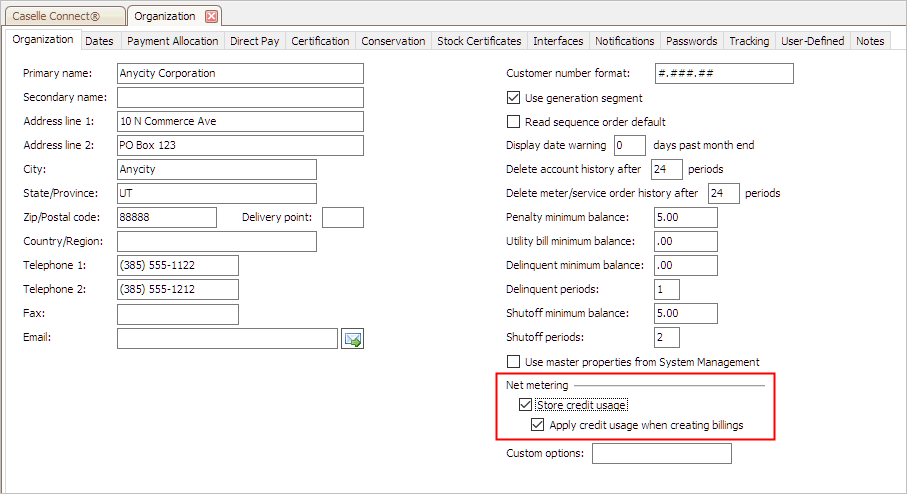The width and height of the screenshot is (907, 494).
Task: Enable Use master properties from System Management
Action: [514, 362]
